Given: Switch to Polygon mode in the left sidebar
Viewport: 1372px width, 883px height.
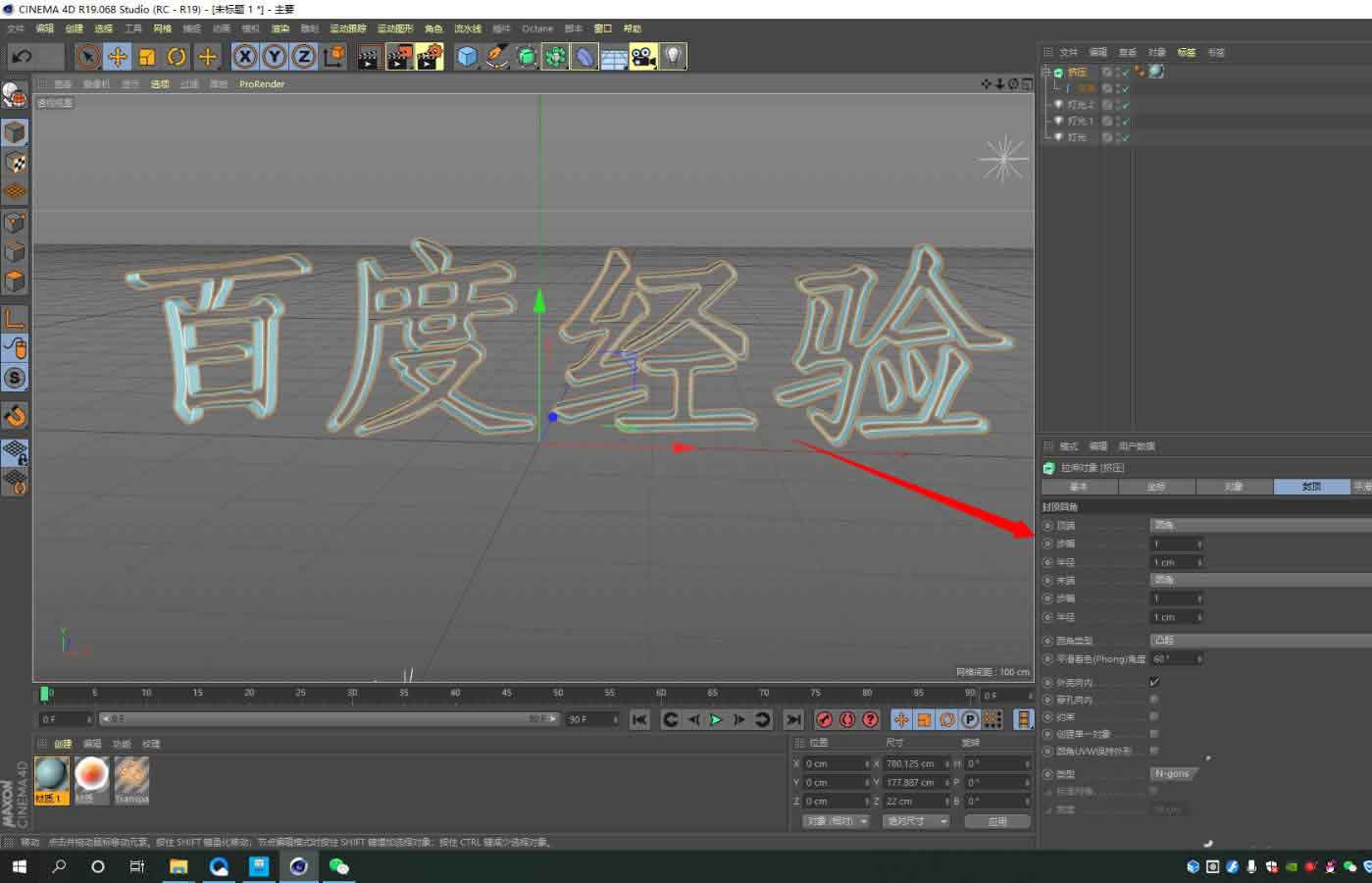Looking at the screenshot, I should 15,282.
